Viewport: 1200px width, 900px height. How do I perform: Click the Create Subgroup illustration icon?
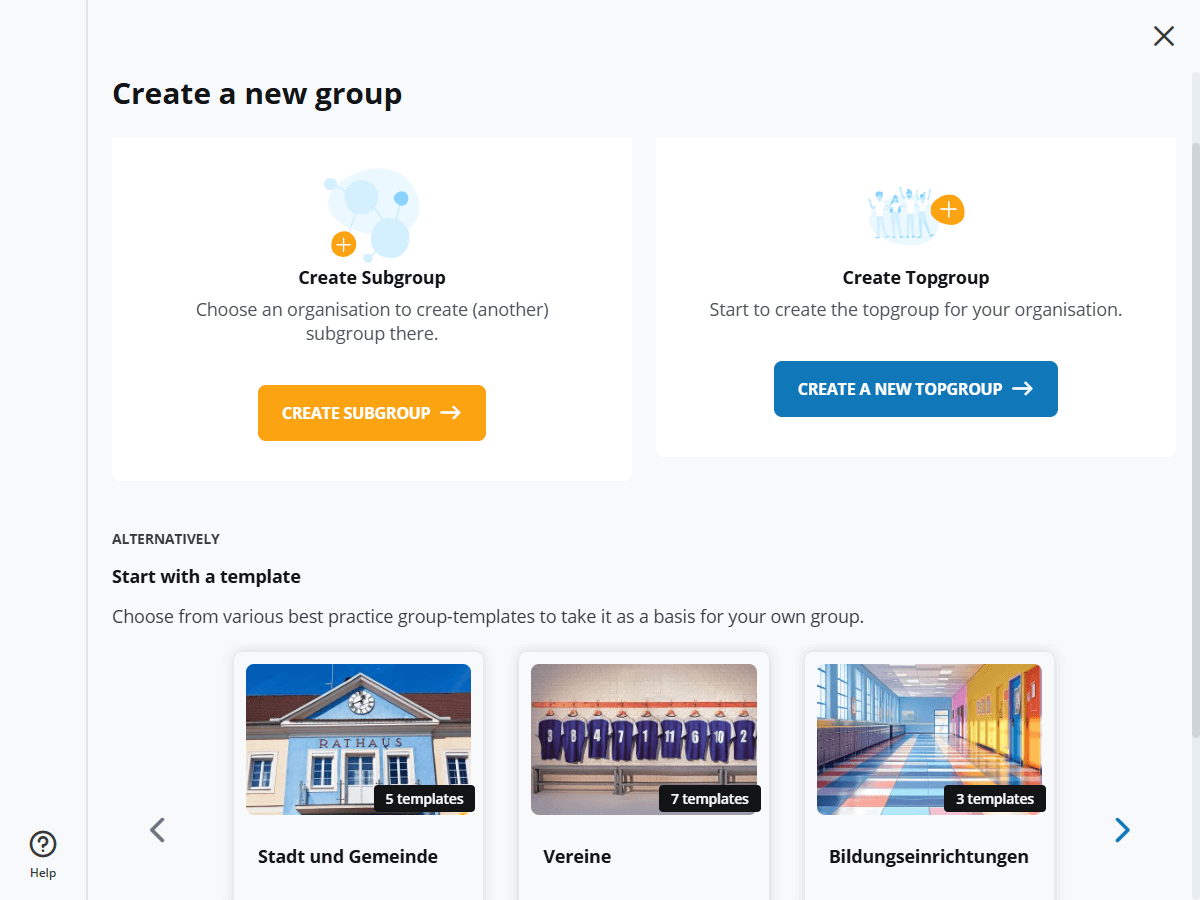coord(372,214)
